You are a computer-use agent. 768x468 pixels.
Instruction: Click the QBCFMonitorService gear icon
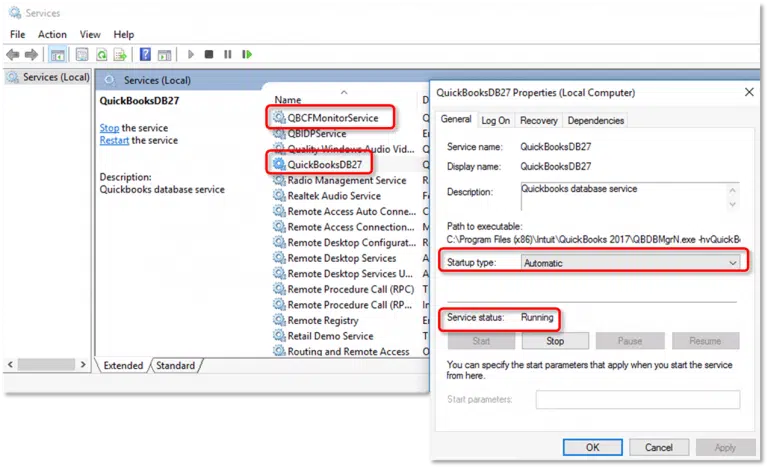279,118
